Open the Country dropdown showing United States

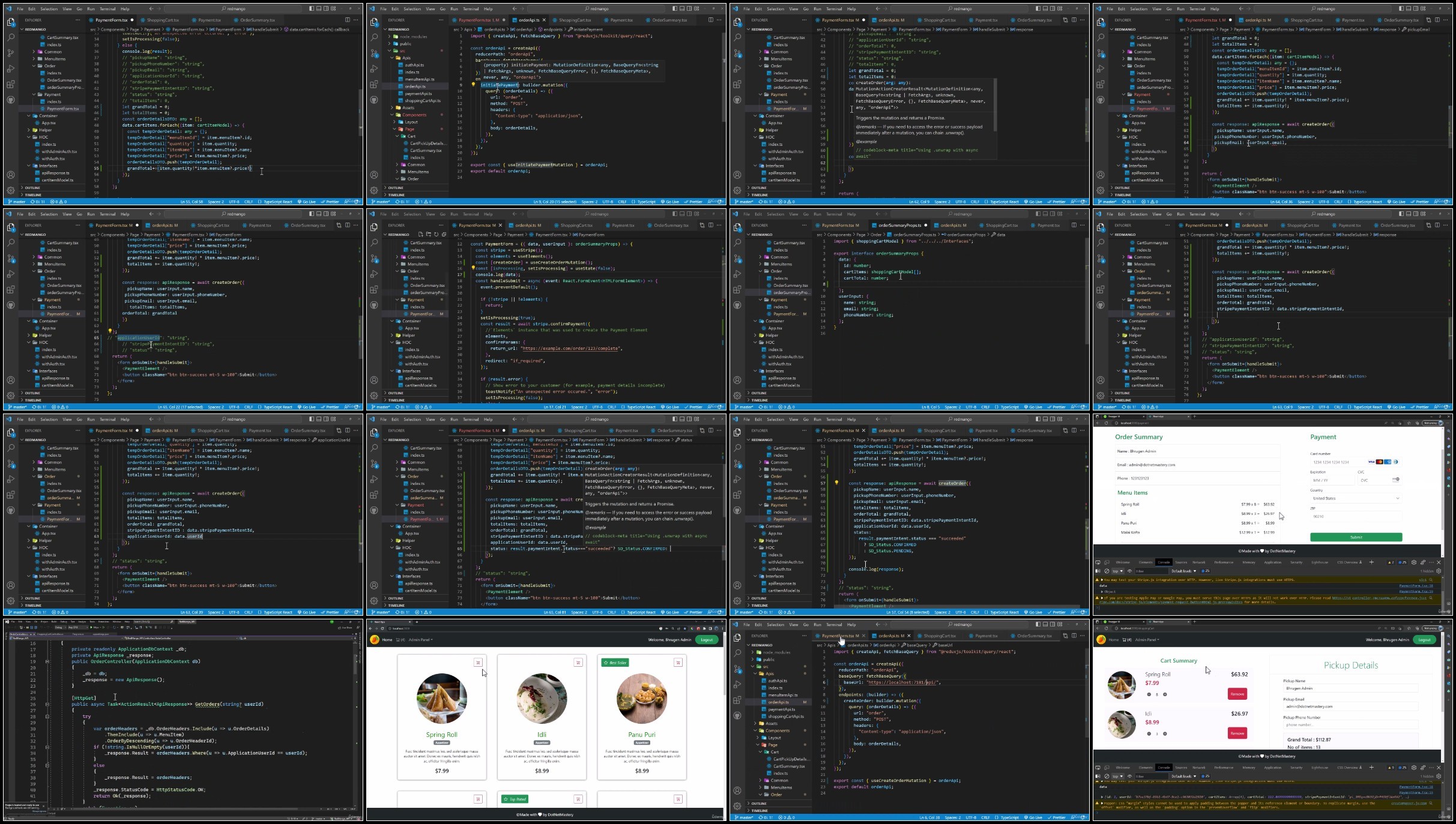(1356, 498)
